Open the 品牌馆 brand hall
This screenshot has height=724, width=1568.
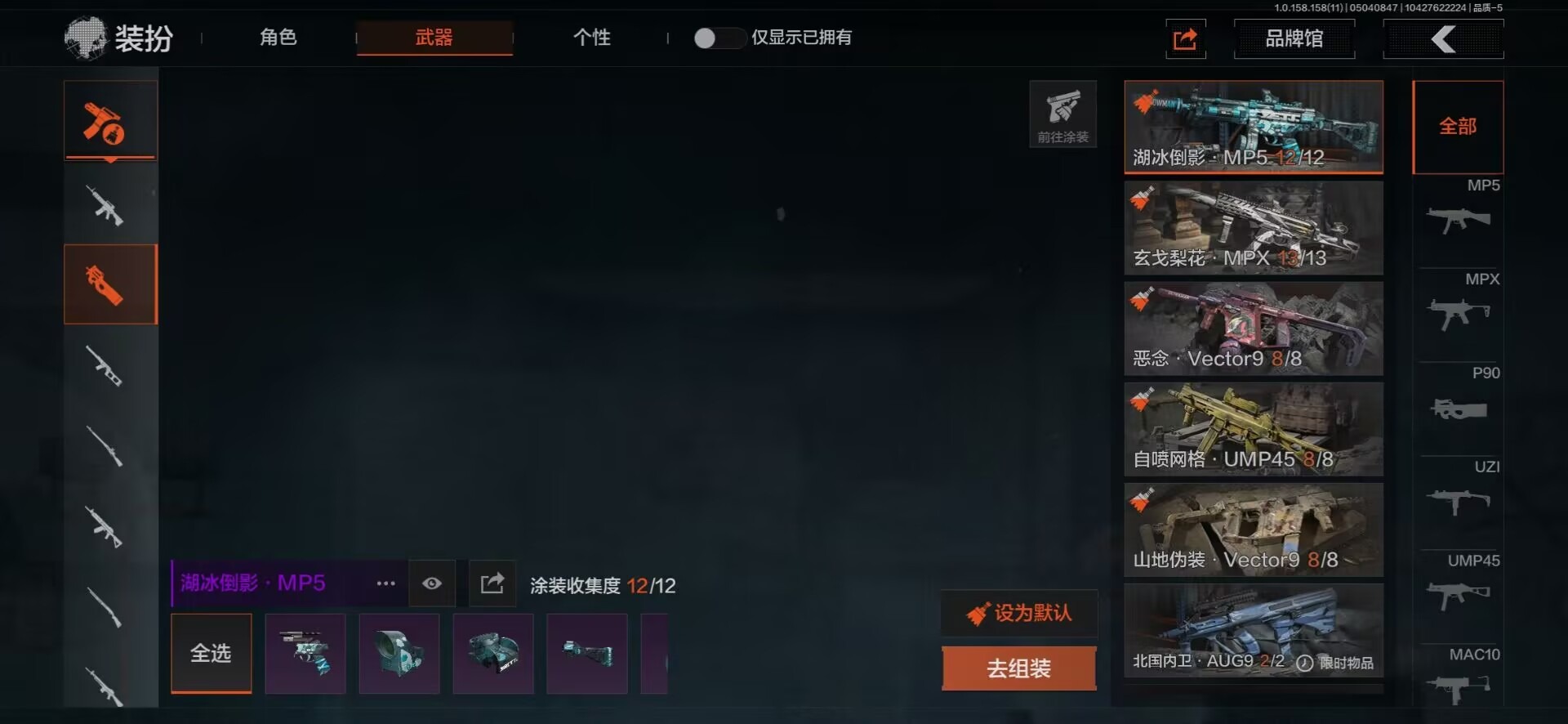coord(1294,38)
